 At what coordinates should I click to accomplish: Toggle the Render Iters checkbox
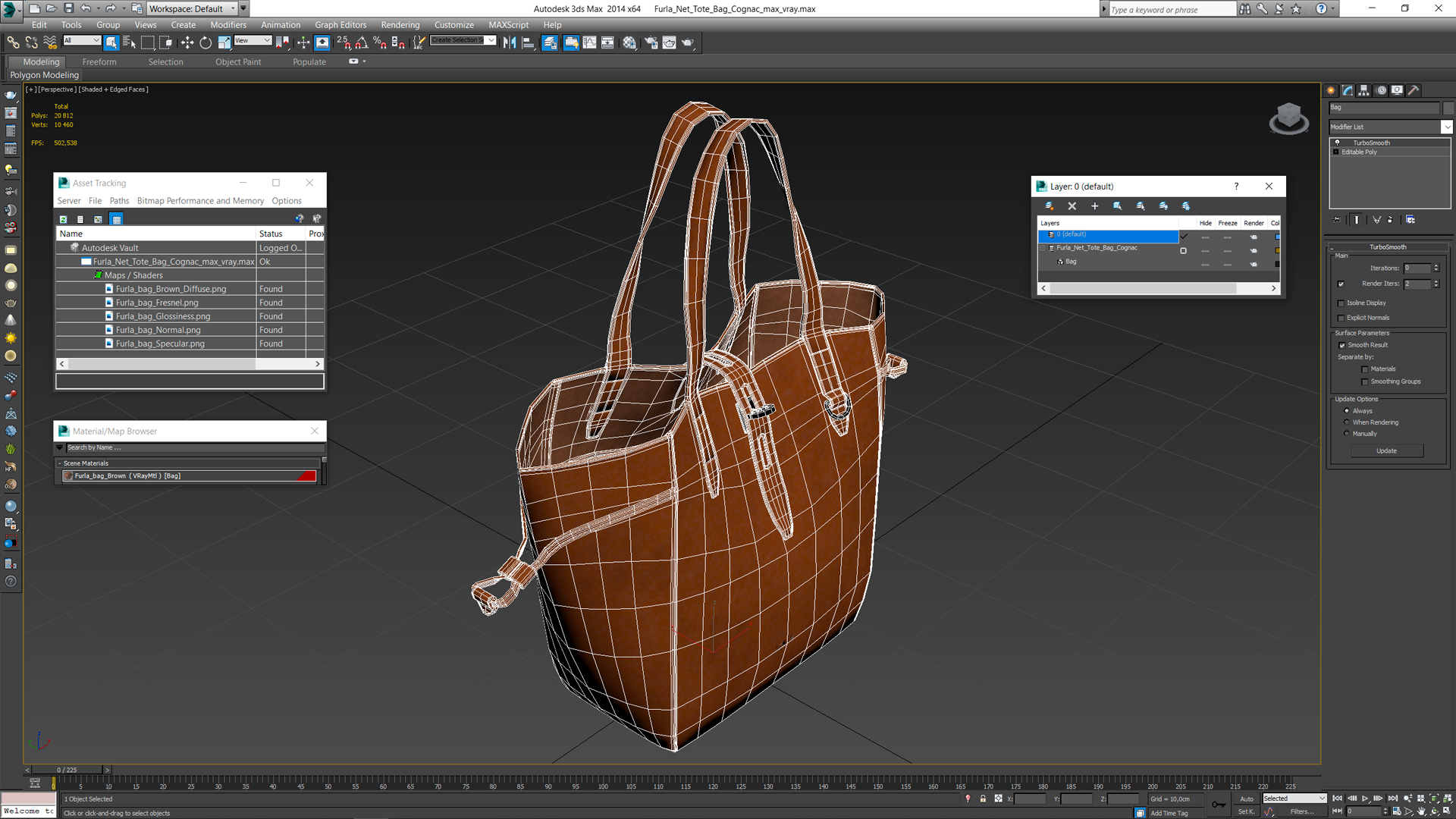coord(1341,284)
